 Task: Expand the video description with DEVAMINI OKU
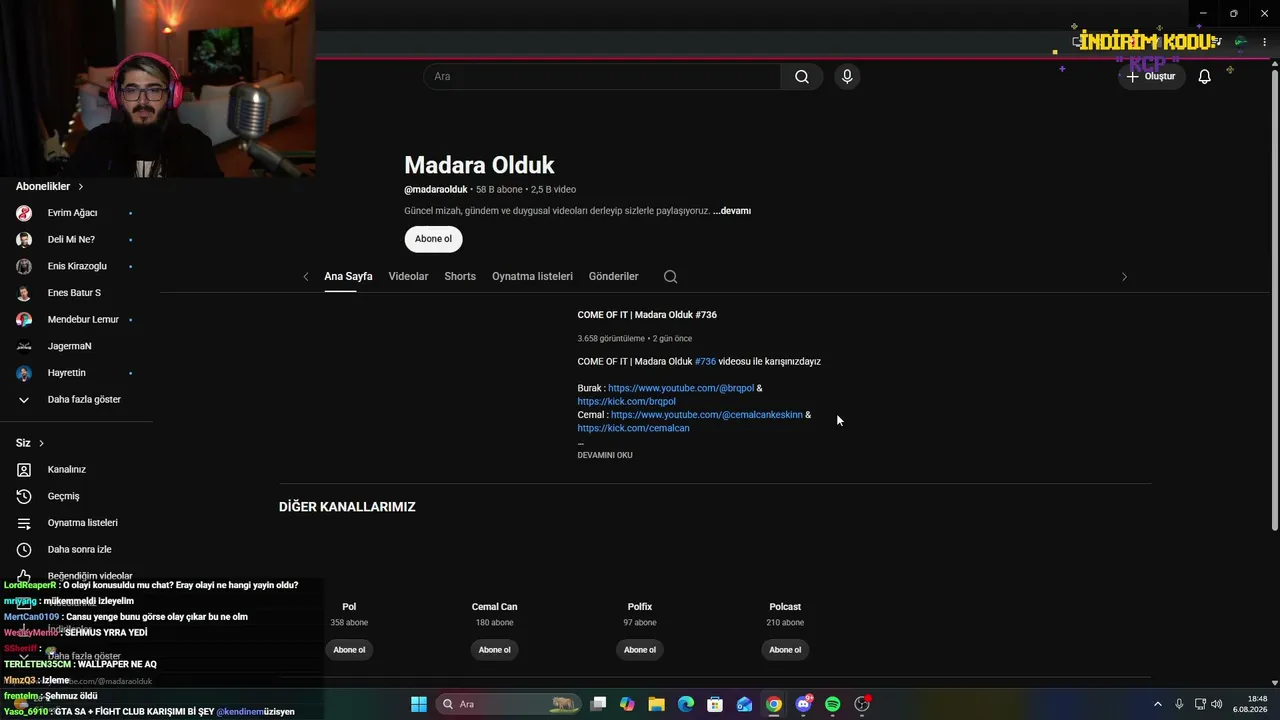click(x=605, y=455)
